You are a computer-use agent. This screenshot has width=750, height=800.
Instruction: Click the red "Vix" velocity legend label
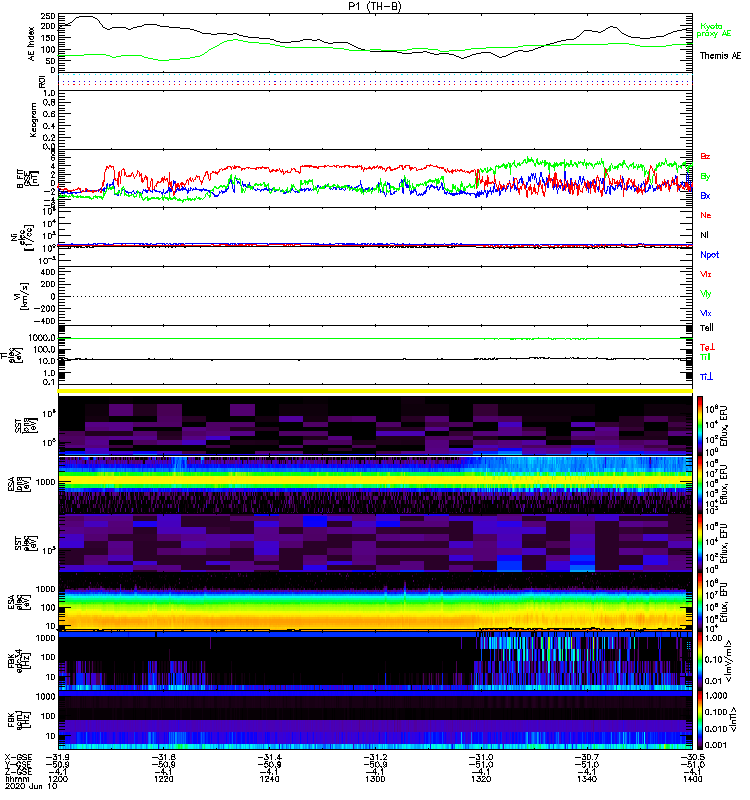(x=706, y=274)
